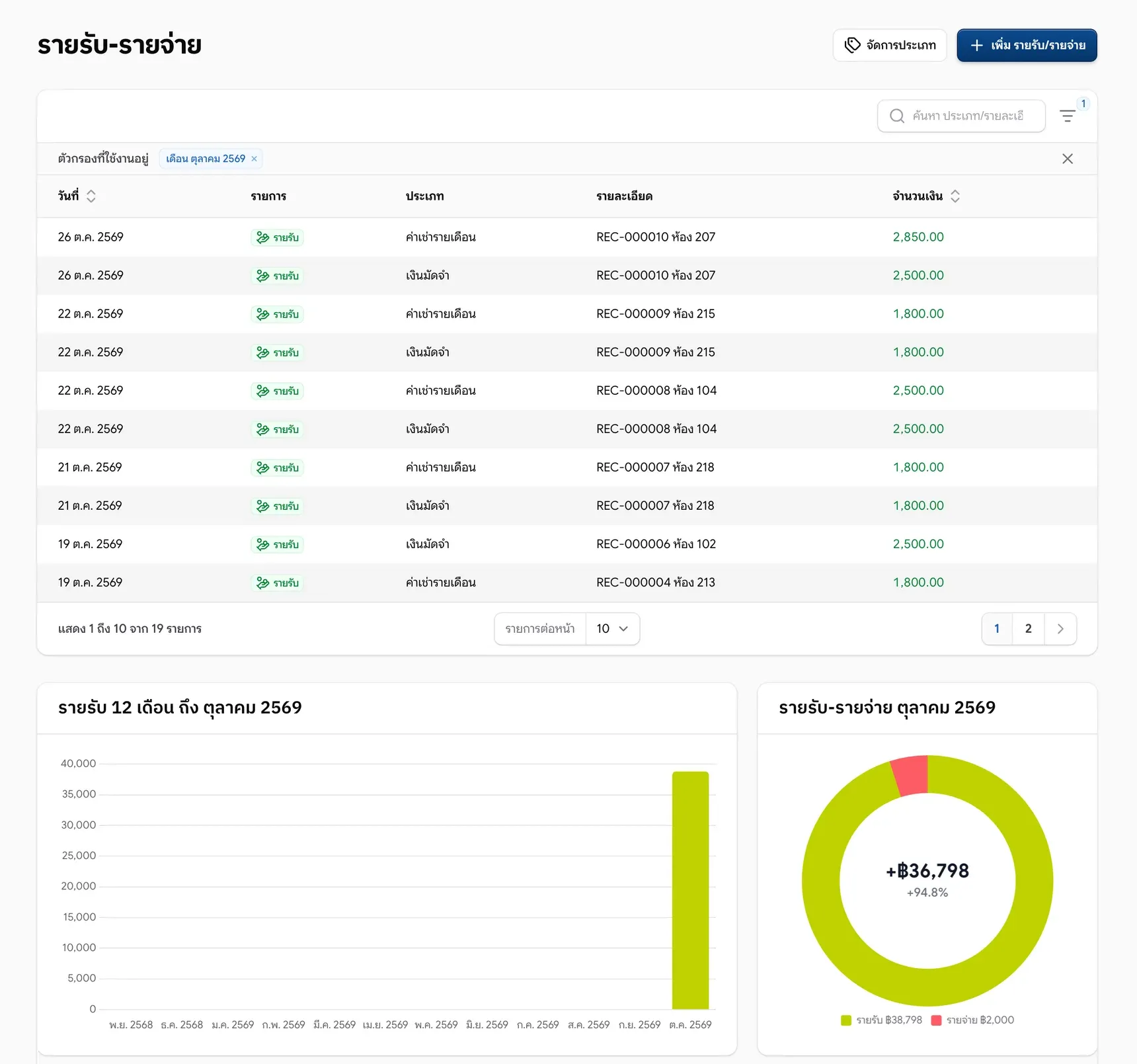The height and width of the screenshot is (1064, 1137).
Task: Click รายรับ badge for REC-000004 ห้อง 213 row
Action: click(277, 583)
